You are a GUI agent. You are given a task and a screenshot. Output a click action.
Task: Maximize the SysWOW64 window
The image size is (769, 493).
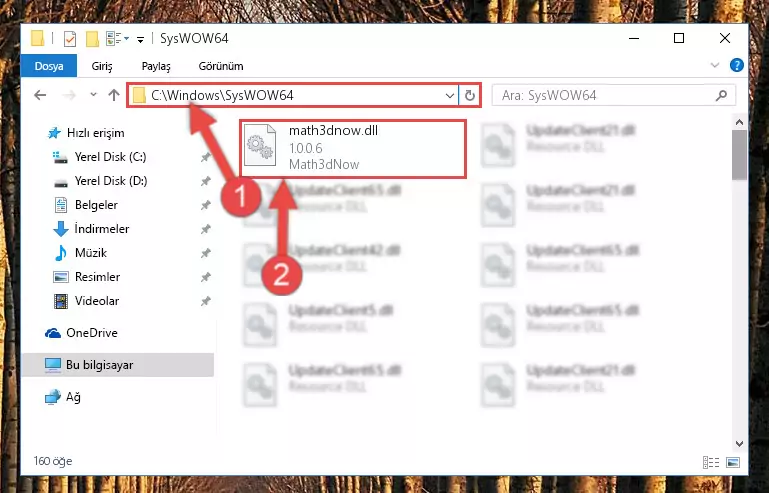pyautogui.click(x=679, y=38)
